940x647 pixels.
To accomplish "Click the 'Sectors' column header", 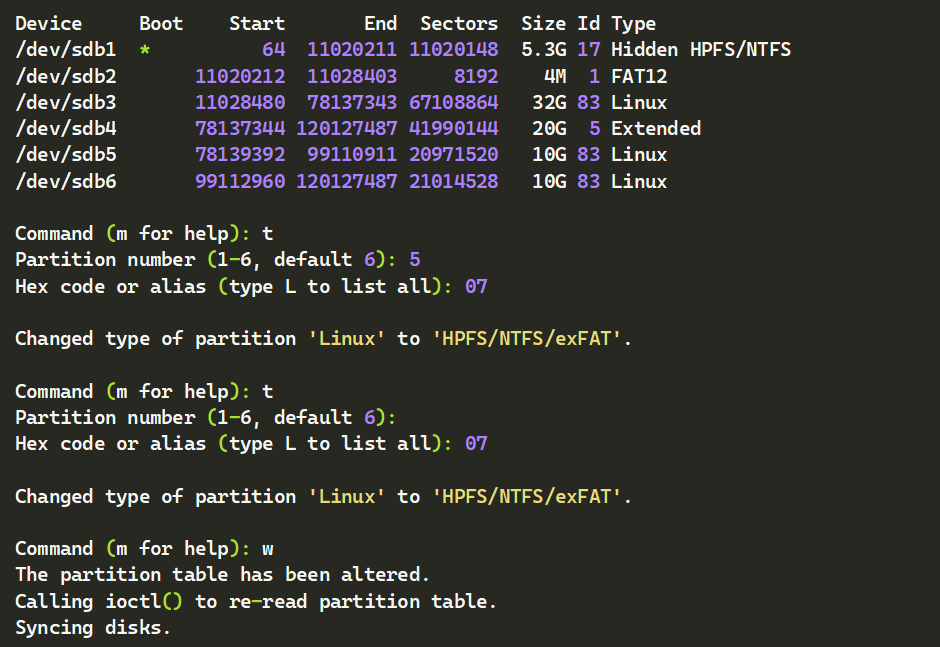I will [459, 23].
